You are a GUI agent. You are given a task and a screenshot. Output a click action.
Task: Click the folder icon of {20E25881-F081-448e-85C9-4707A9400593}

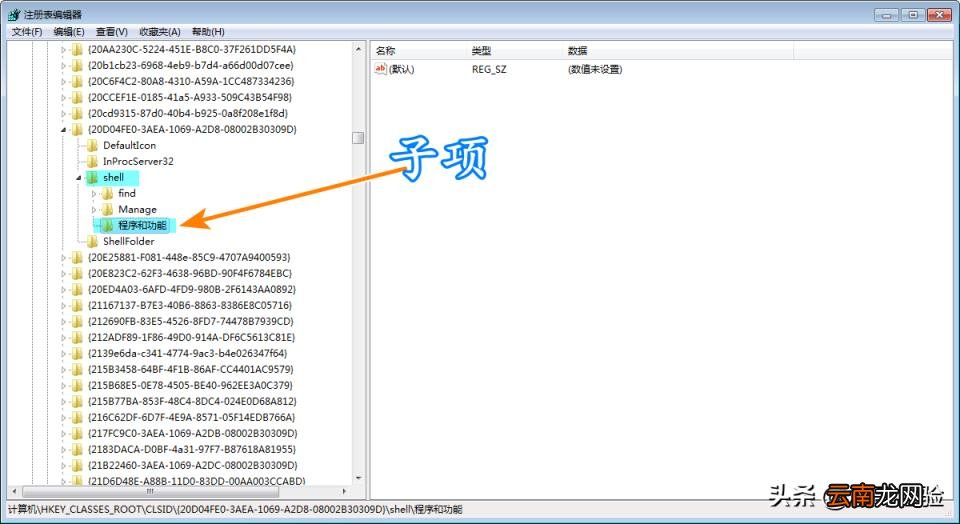click(x=77, y=258)
